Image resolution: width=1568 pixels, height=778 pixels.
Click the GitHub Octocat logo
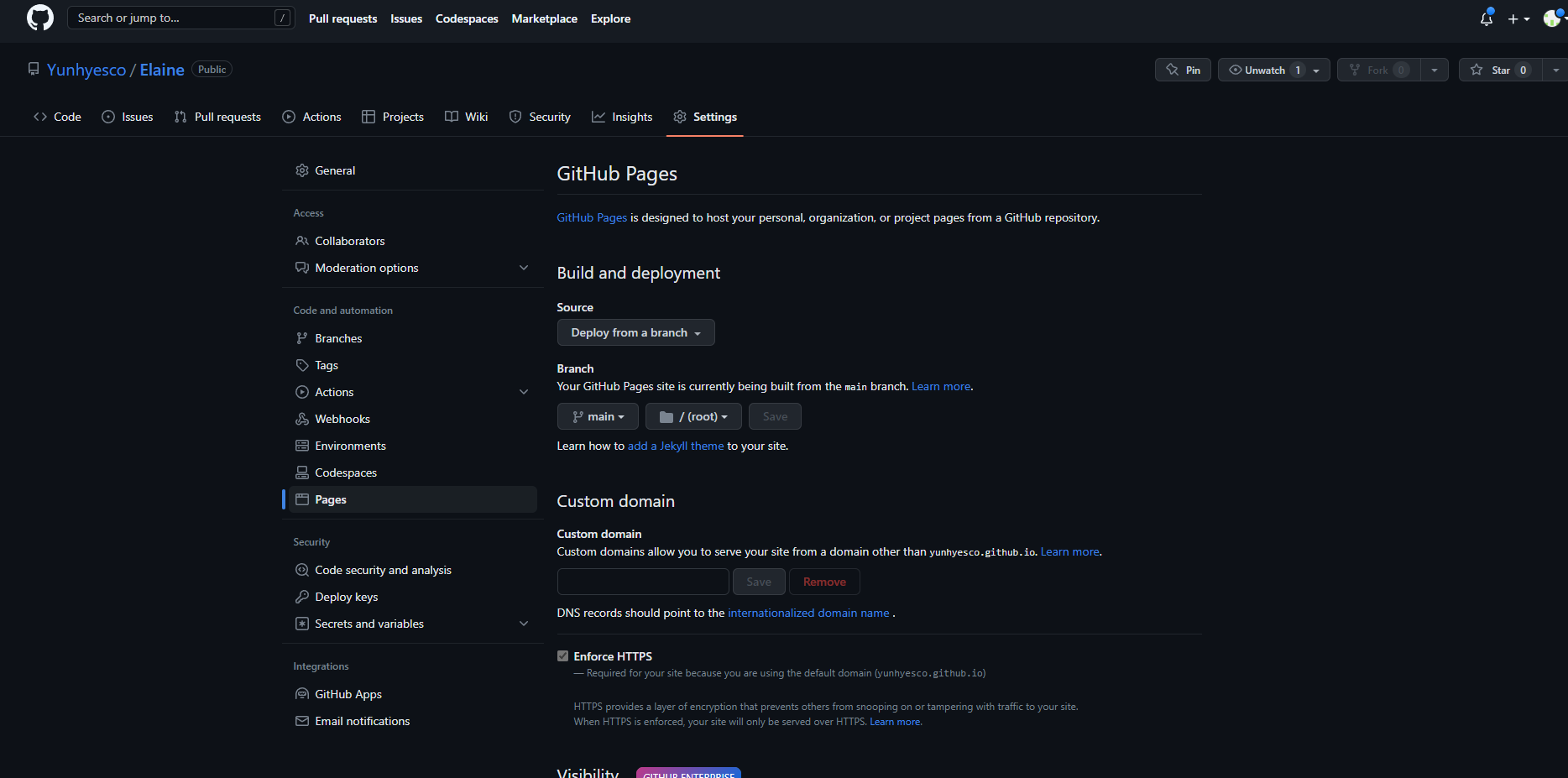(40, 18)
